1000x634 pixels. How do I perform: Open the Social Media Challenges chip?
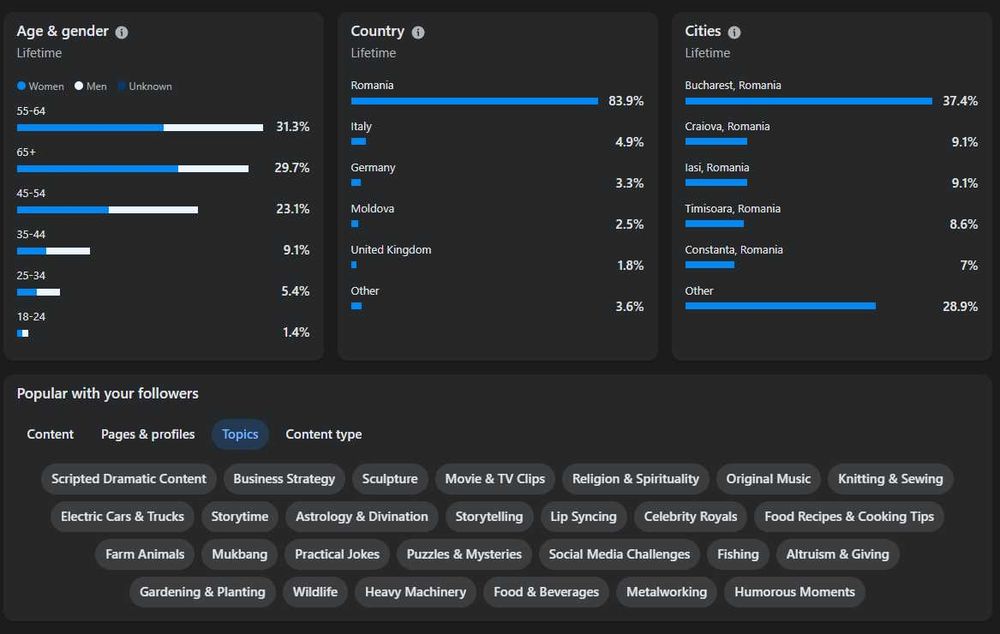click(619, 554)
